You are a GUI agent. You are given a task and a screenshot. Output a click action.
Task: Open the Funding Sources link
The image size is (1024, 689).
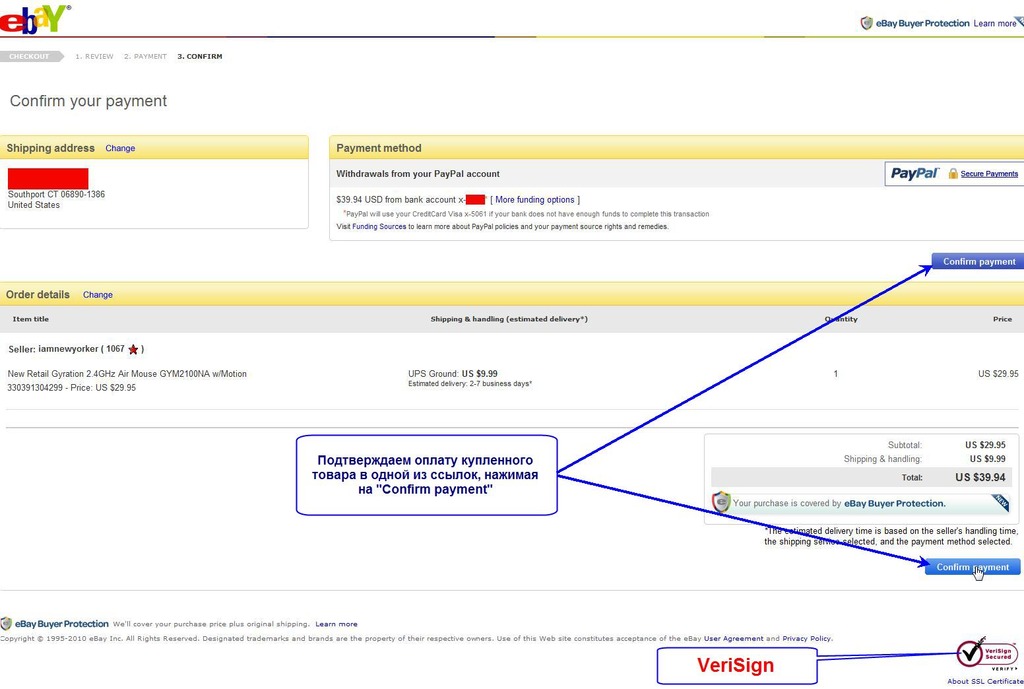(379, 227)
